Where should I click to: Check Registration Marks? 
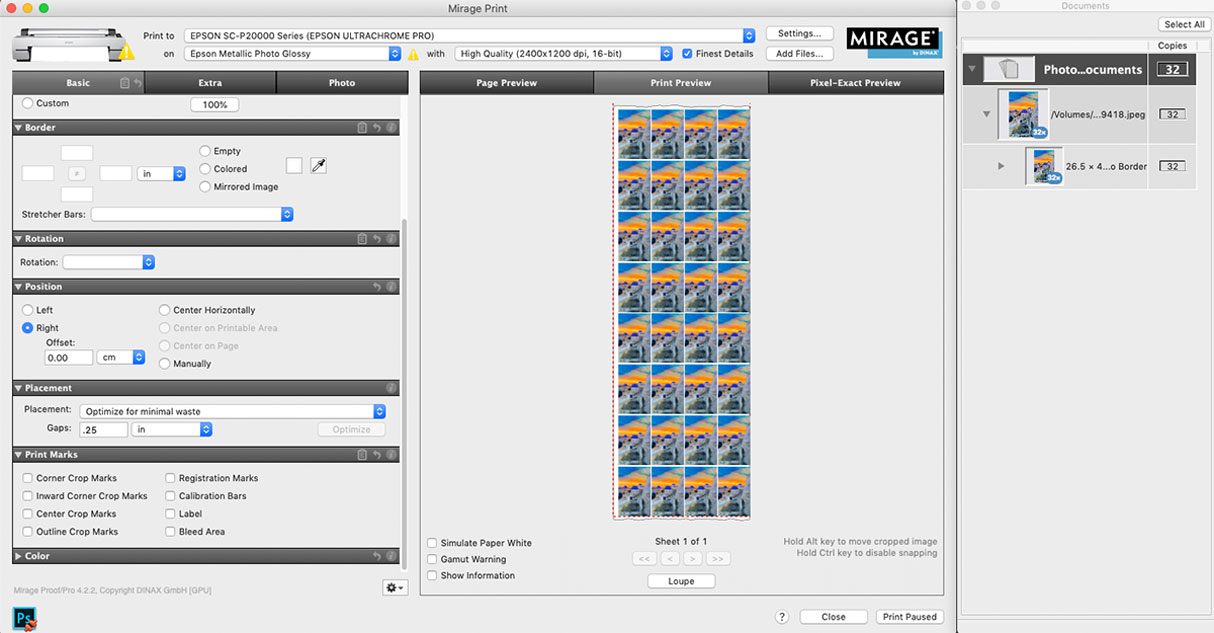(170, 478)
